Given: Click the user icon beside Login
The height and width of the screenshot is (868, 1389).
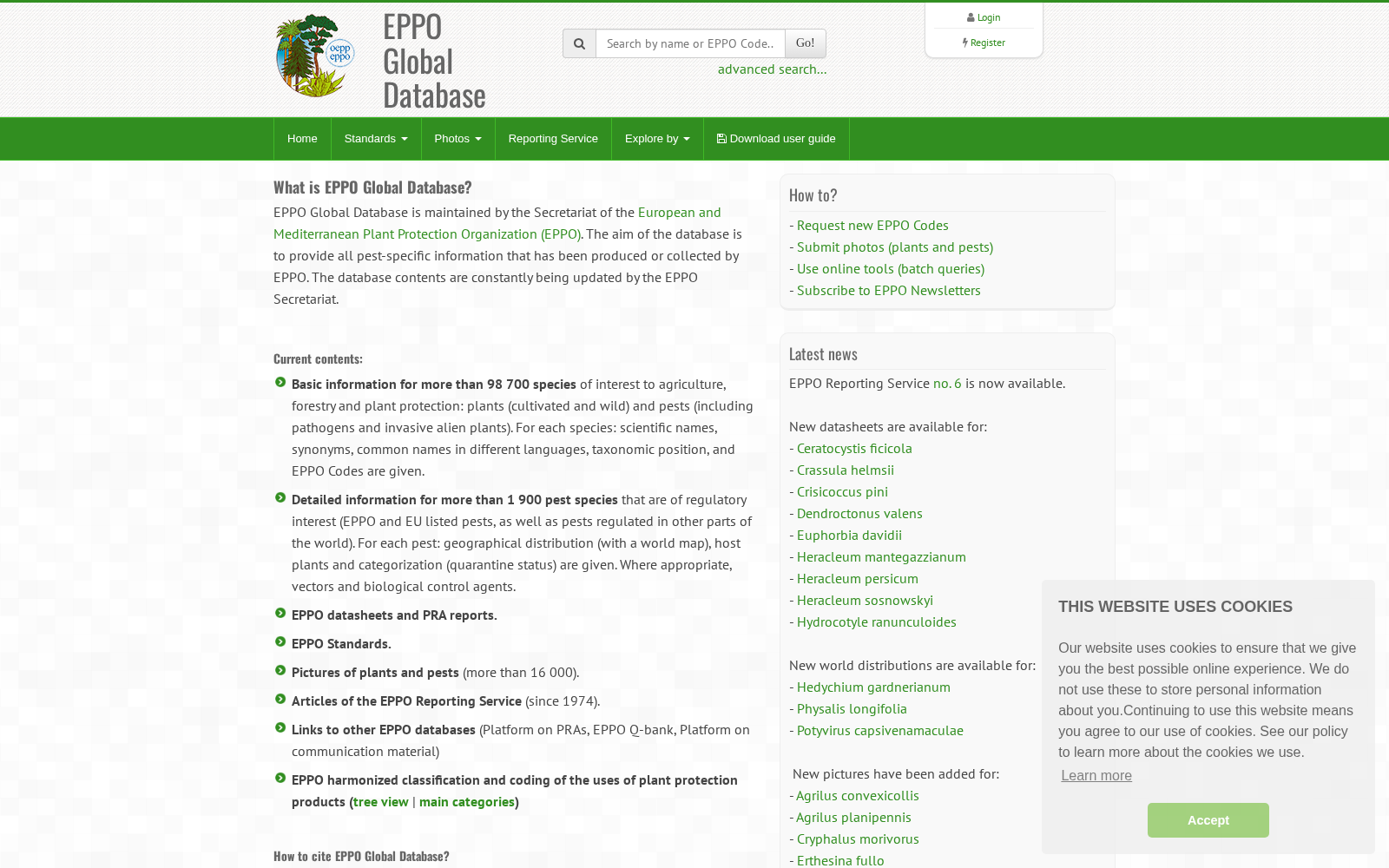Looking at the screenshot, I should (x=971, y=17).
